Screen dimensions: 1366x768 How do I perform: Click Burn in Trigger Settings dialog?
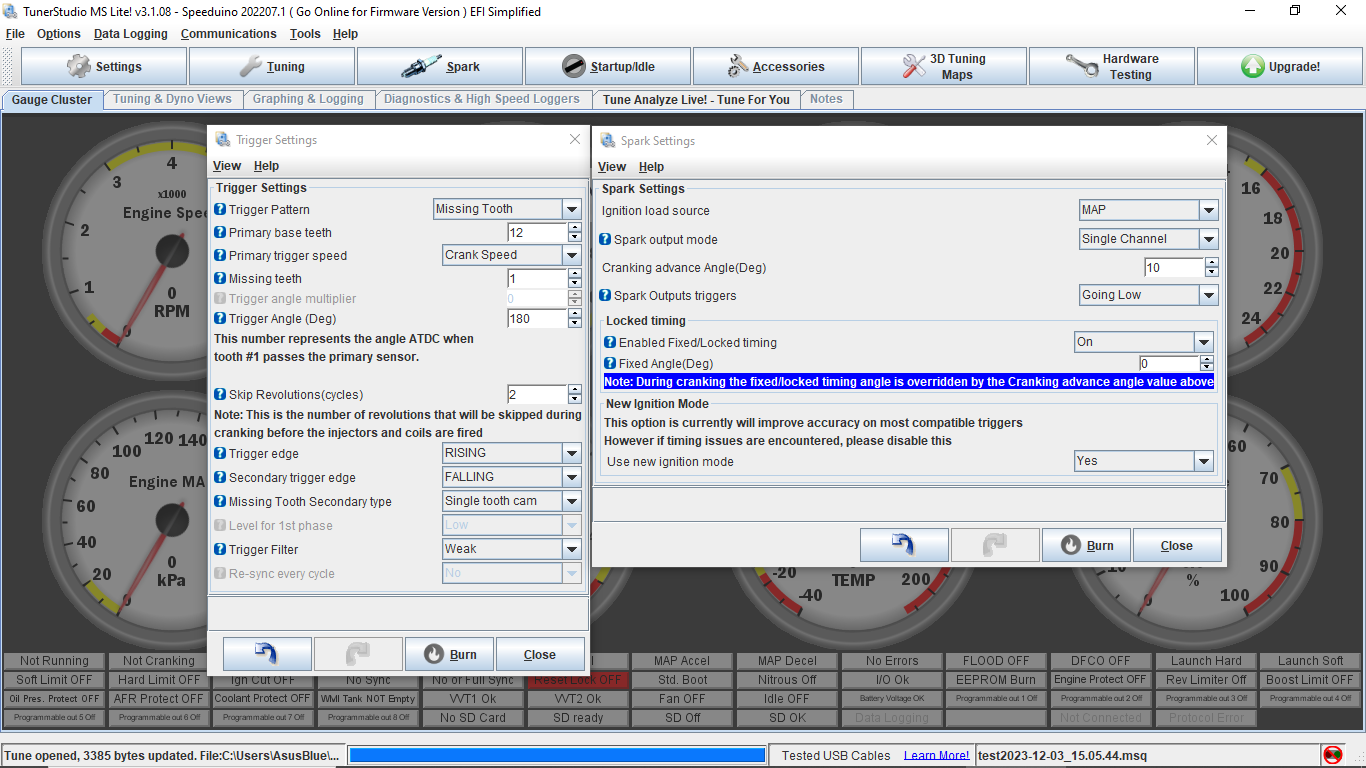pos(450,654)
